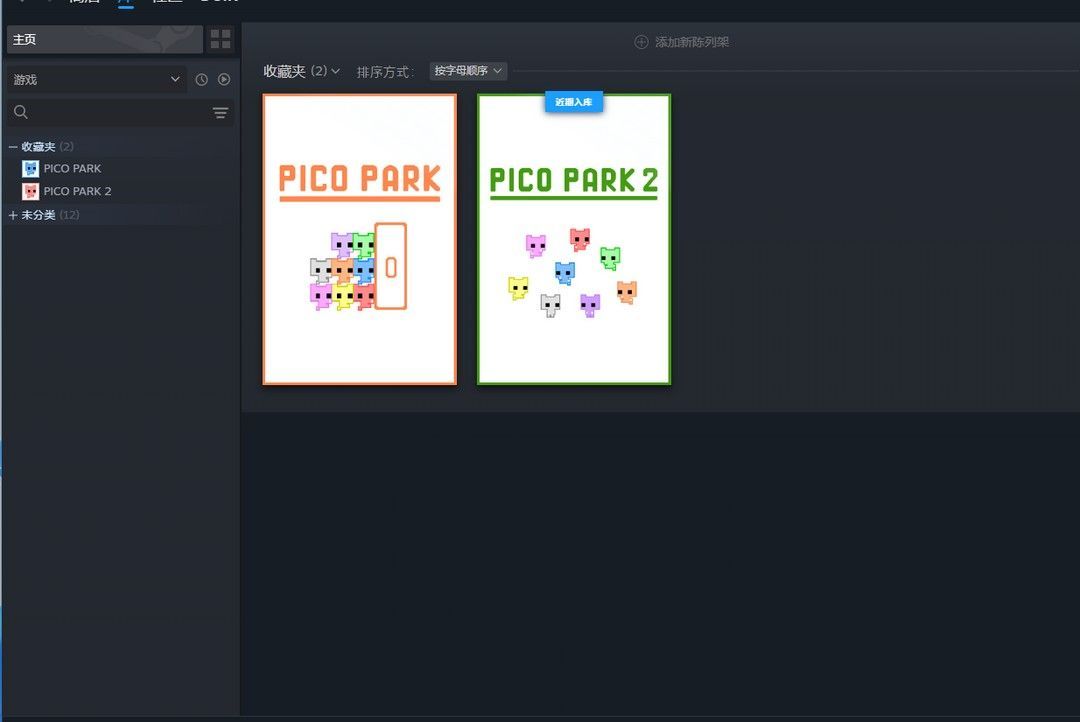Open the 按字母顺序 sort dropdown
The height and width of the screenshot is (722, 1080).
coord(468,71)
